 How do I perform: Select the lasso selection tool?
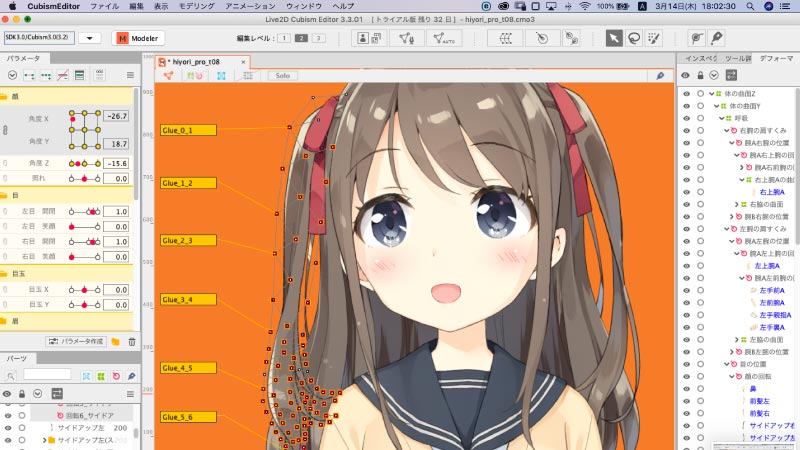tap(634, 38)
